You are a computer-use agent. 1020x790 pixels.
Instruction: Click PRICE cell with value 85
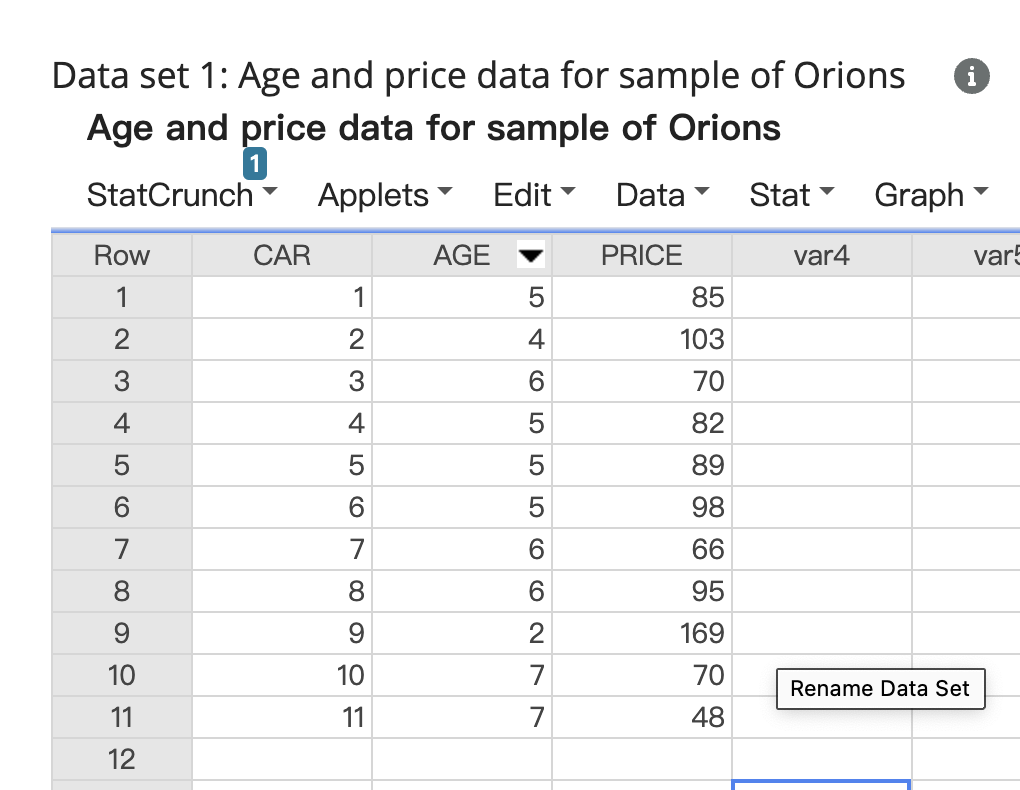click(x=641, y=297)
